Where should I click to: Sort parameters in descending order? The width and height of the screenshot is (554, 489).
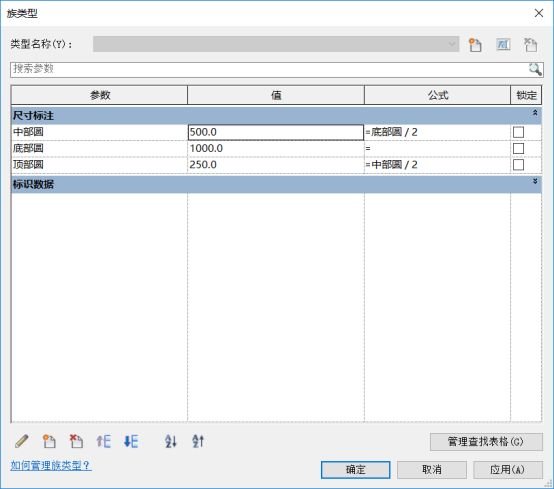point(198,441)
